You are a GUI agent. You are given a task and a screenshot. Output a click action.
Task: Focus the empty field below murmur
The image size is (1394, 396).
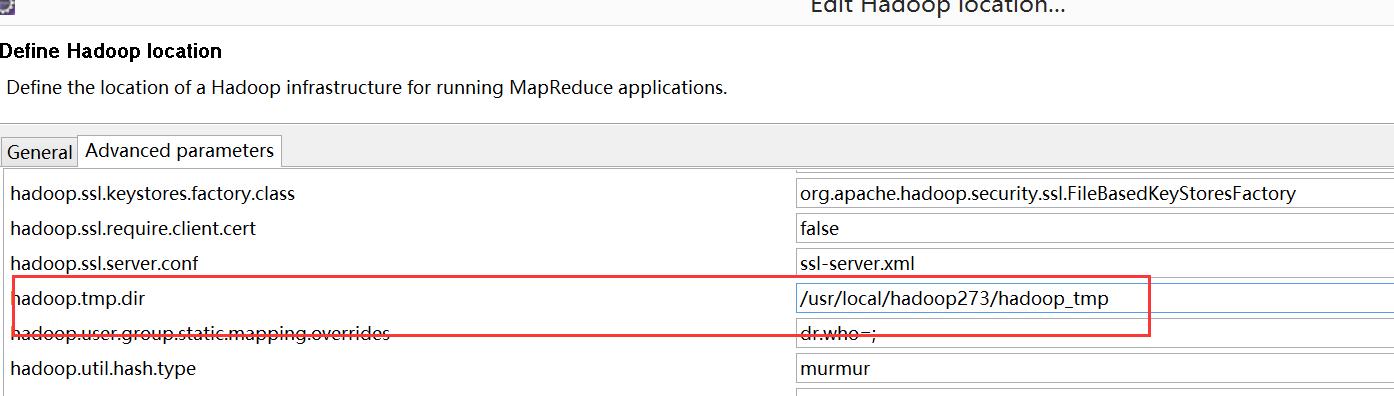coord(1095,392)
